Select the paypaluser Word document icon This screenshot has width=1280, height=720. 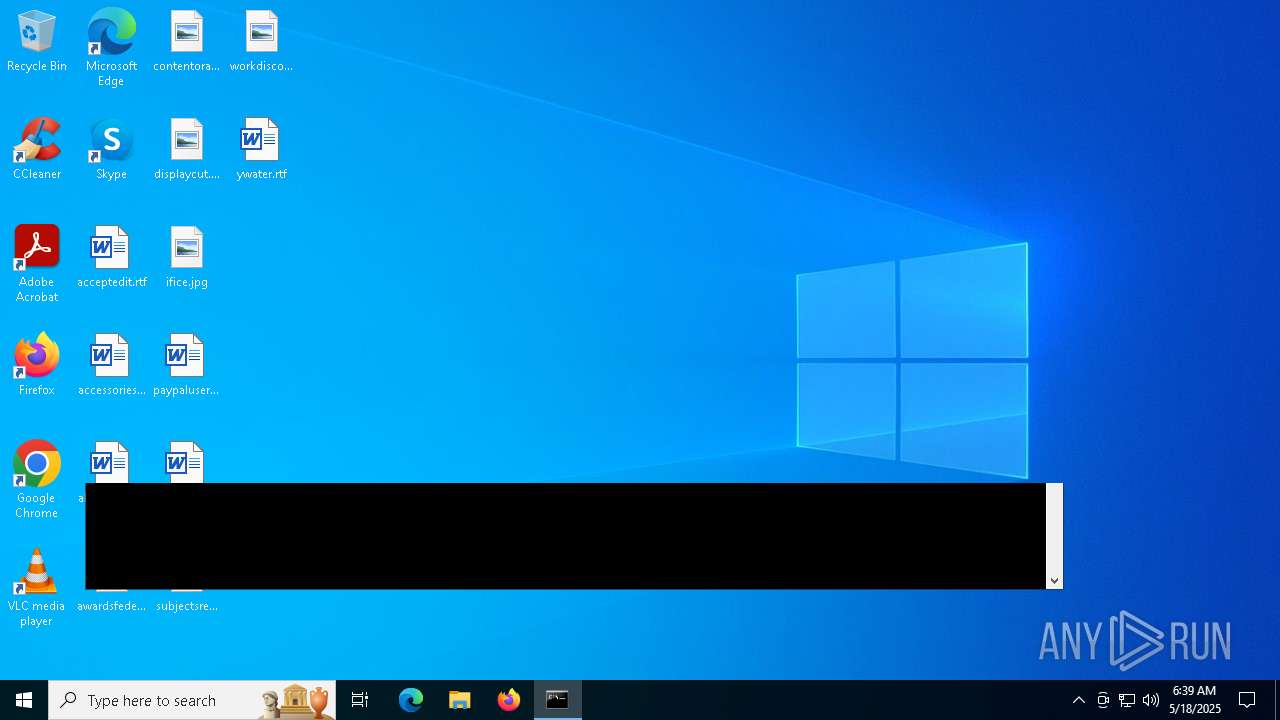(186, 366)
